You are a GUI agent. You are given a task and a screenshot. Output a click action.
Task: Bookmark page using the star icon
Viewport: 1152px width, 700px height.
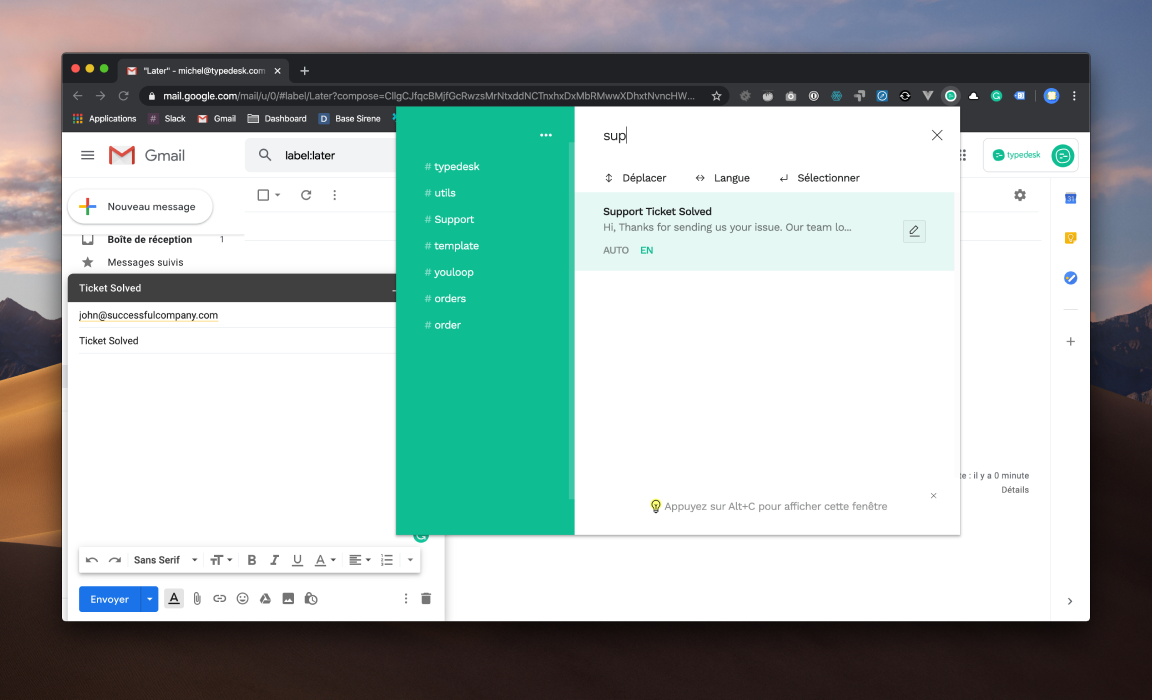[716, 95]
